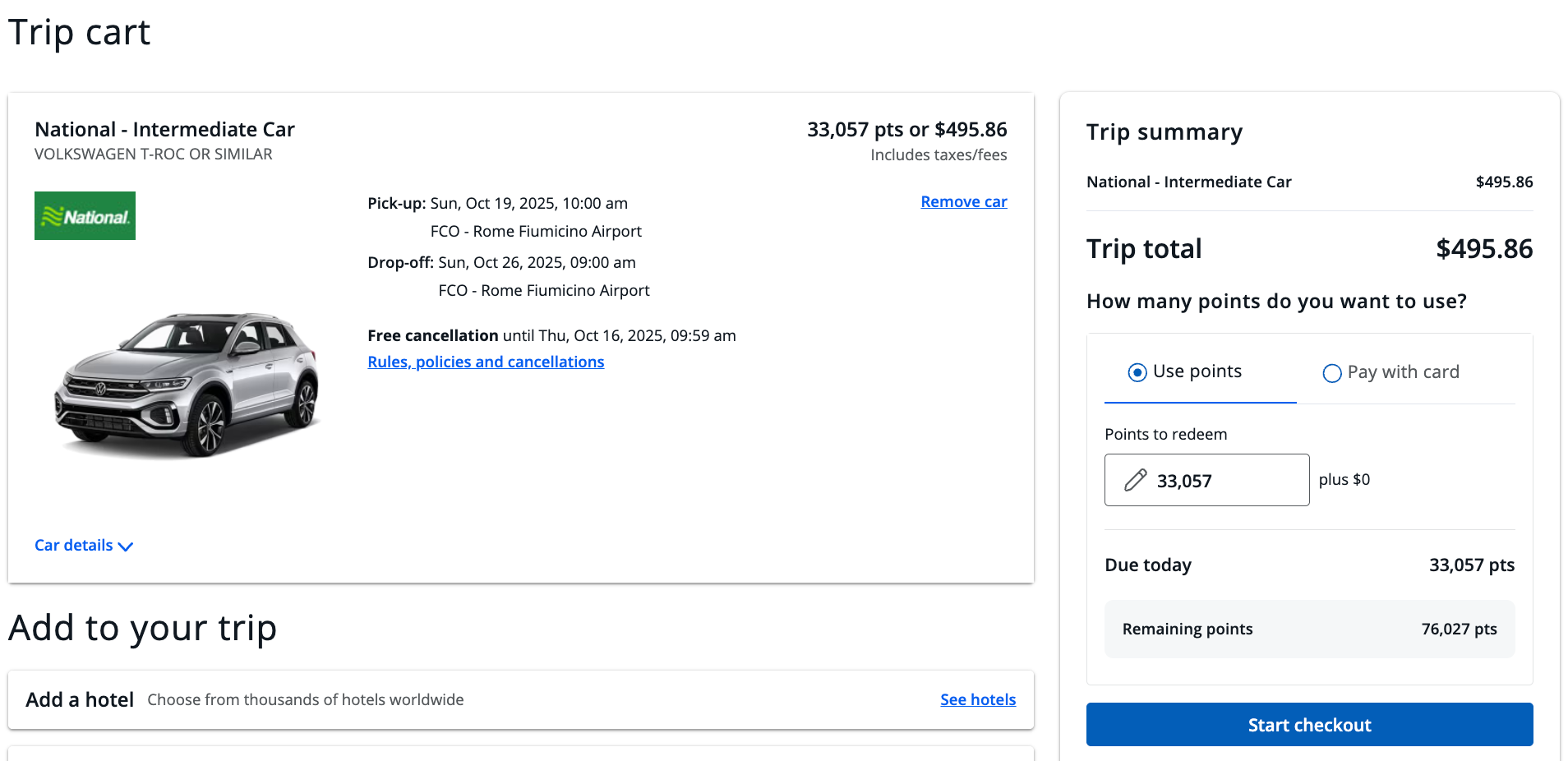
Task: Switch to the Use points tab label
Action: coord(1197,371)
